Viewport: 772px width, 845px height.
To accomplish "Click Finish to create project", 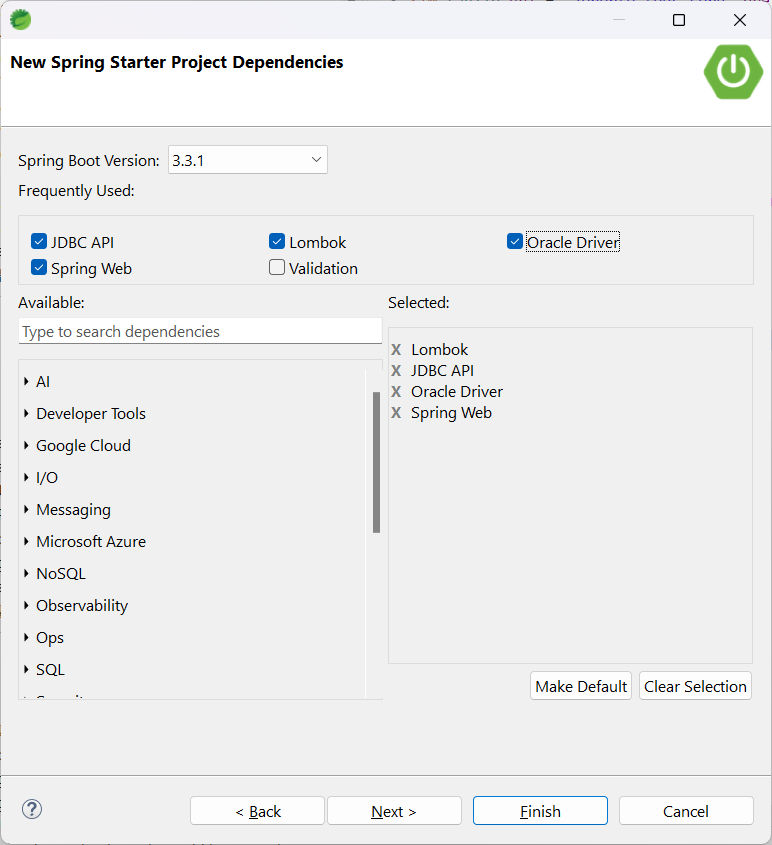I will coord(540,811).
